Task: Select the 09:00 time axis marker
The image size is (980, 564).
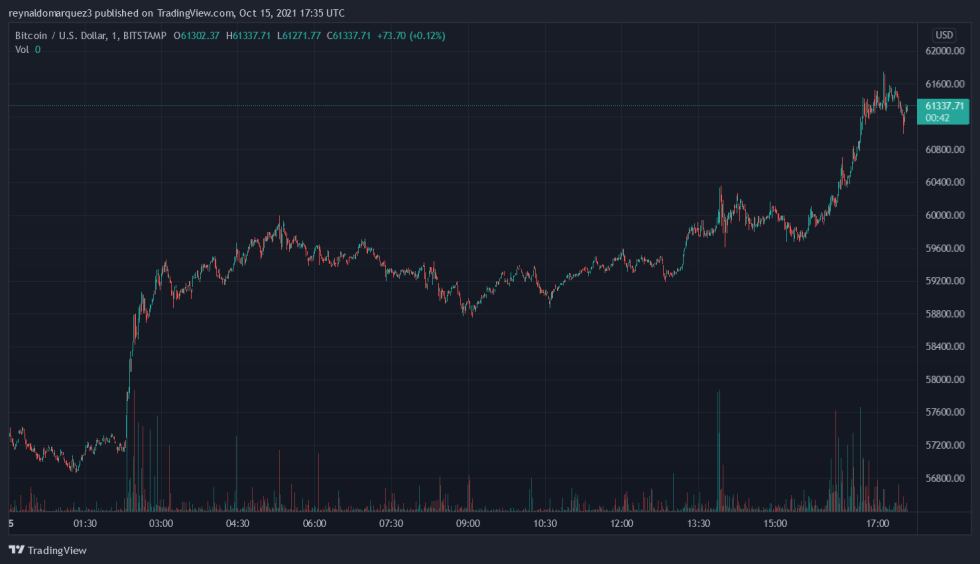Action: [468, 523]
